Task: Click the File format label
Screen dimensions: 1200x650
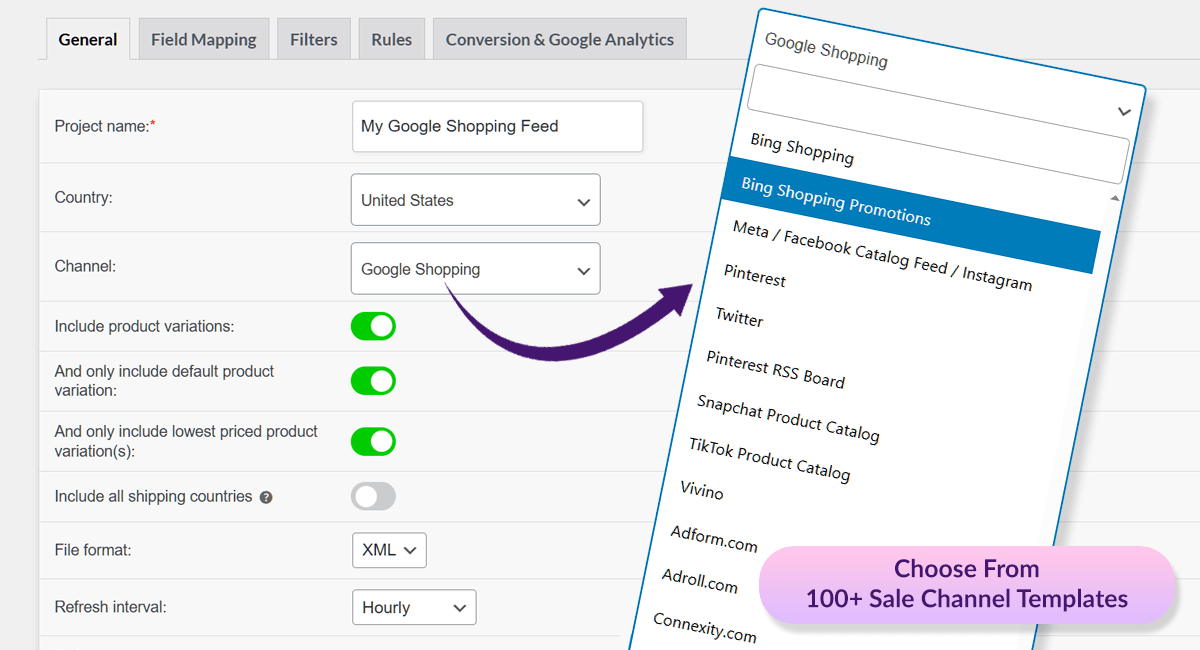Action: [93, 549]
